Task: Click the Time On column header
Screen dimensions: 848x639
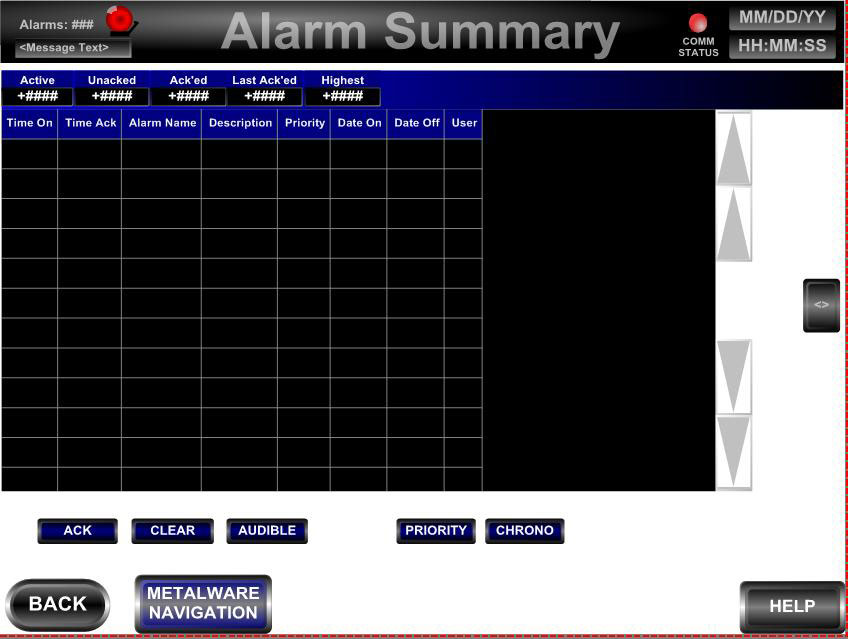Action: (x=30, y=123)
